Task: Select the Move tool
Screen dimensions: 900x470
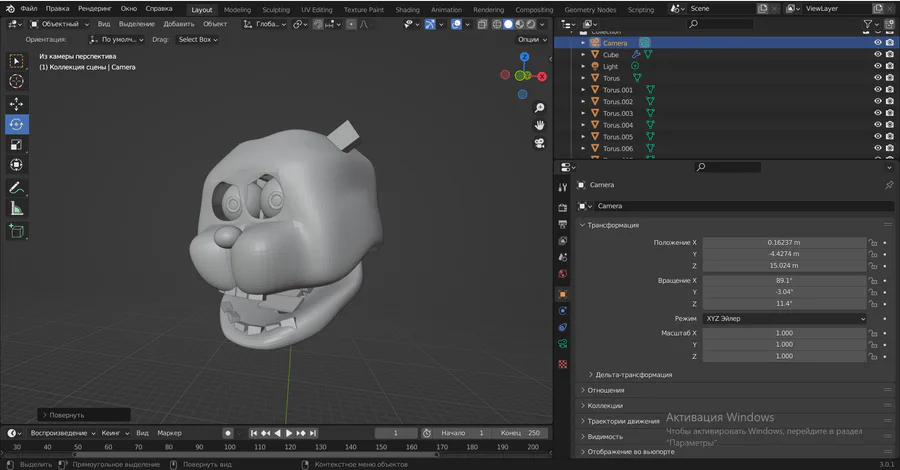Action: (x=17, y=104)
